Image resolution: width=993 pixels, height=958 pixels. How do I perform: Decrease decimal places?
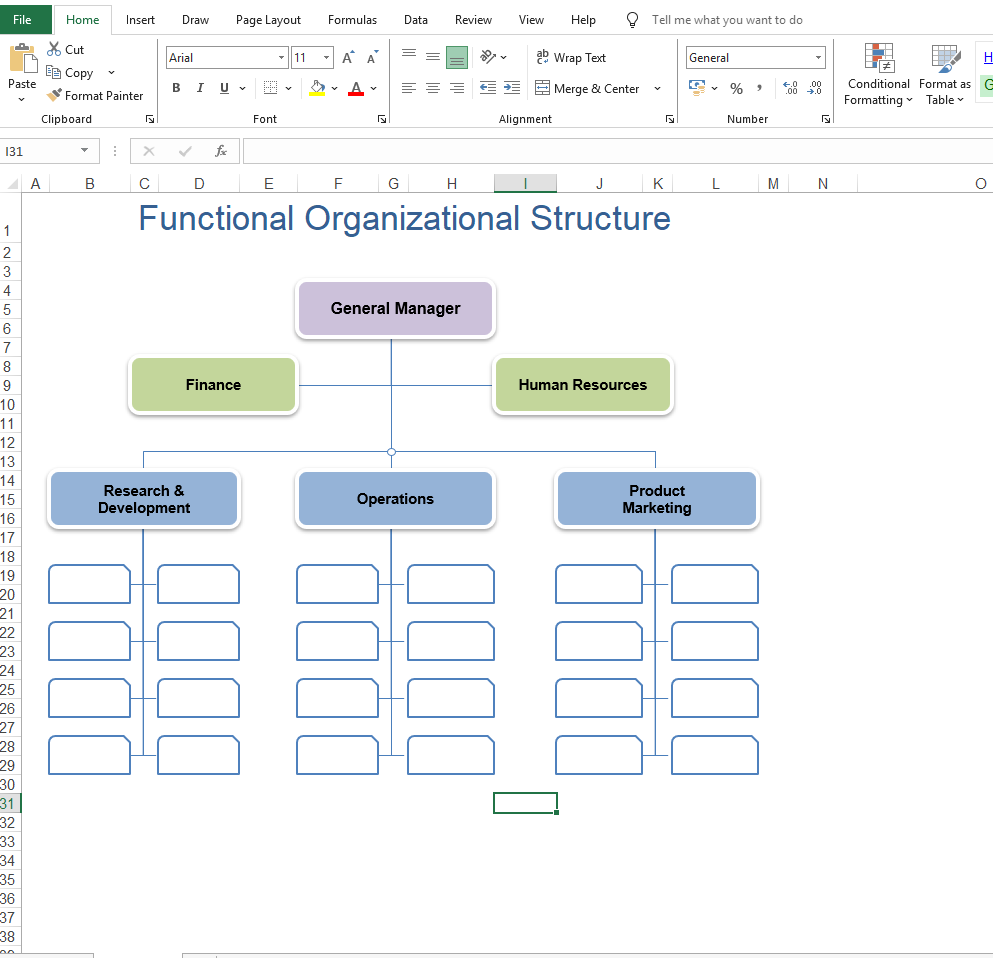click(814, 88)
